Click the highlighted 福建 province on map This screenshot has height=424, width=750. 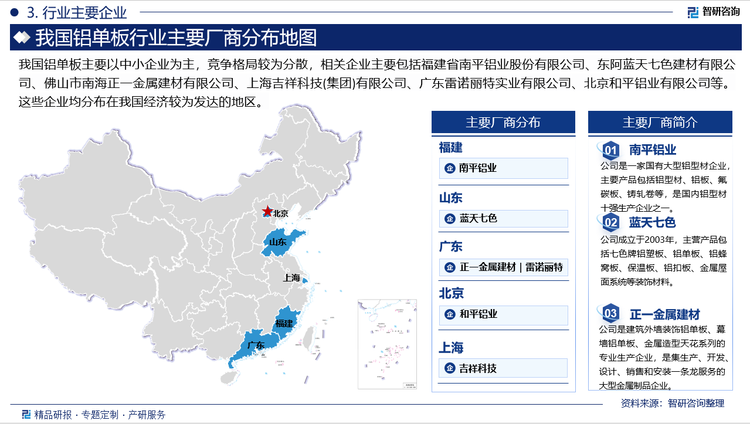[286, 322]
